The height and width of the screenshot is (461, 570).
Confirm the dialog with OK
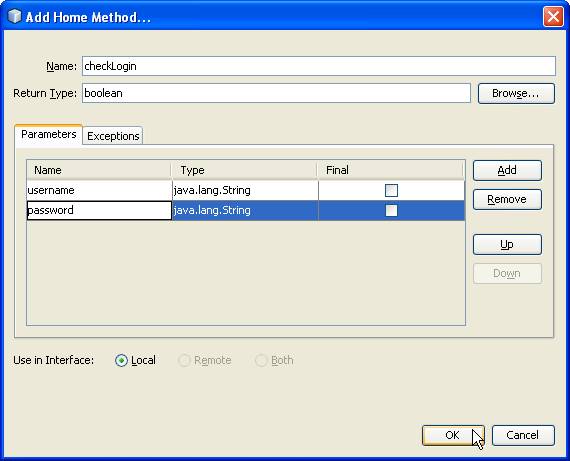click(453, 435)
